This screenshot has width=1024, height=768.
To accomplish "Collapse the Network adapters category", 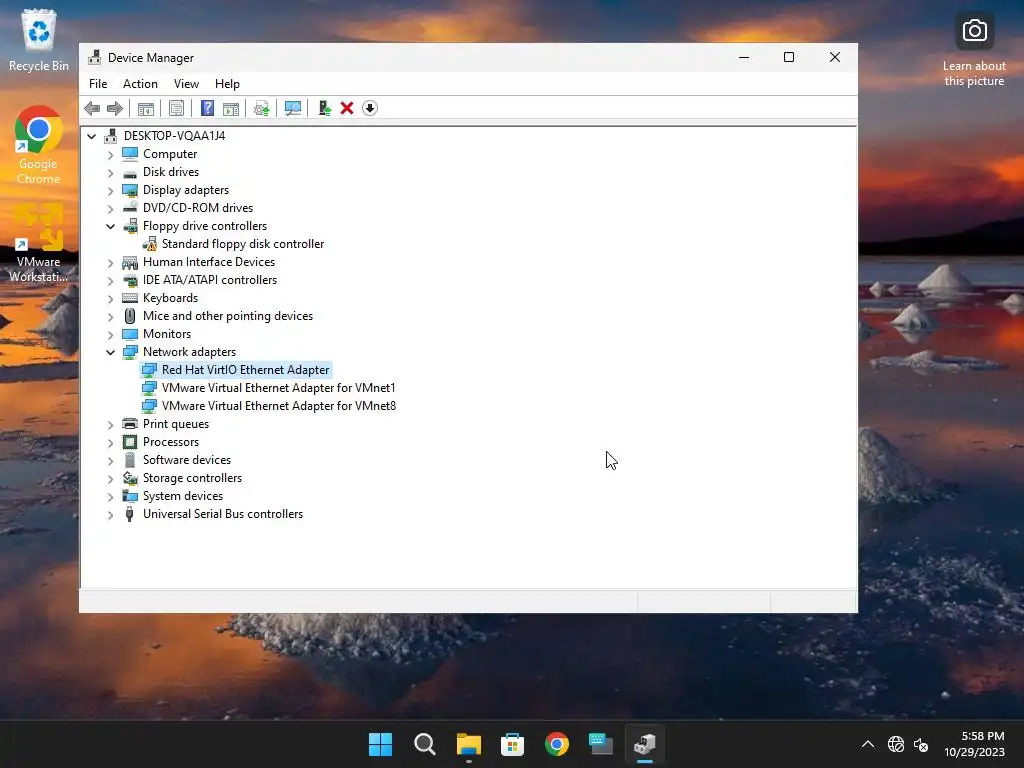I will click(110, 352).
